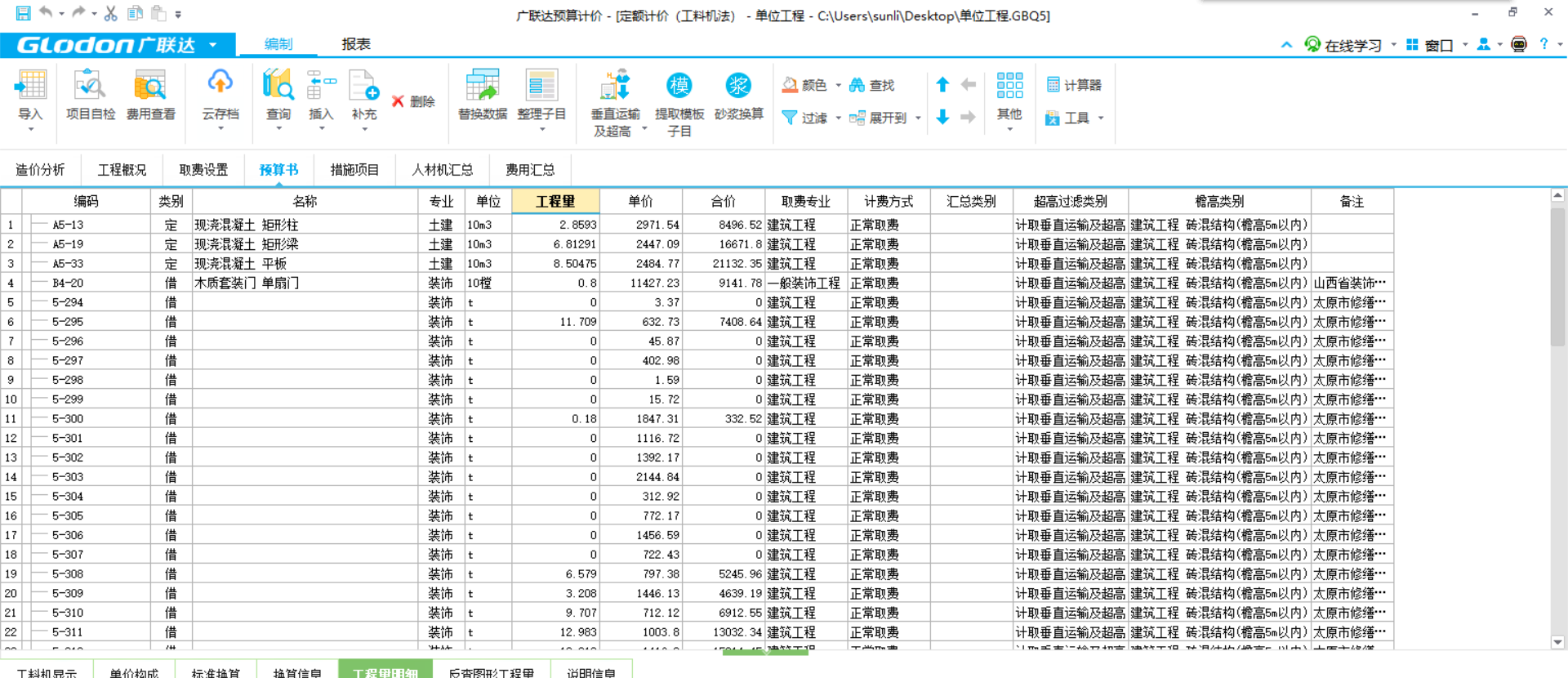Screen dimensions: 1568x678
Task: Open 替换数据 replace data tool
Action: (483, 96)
